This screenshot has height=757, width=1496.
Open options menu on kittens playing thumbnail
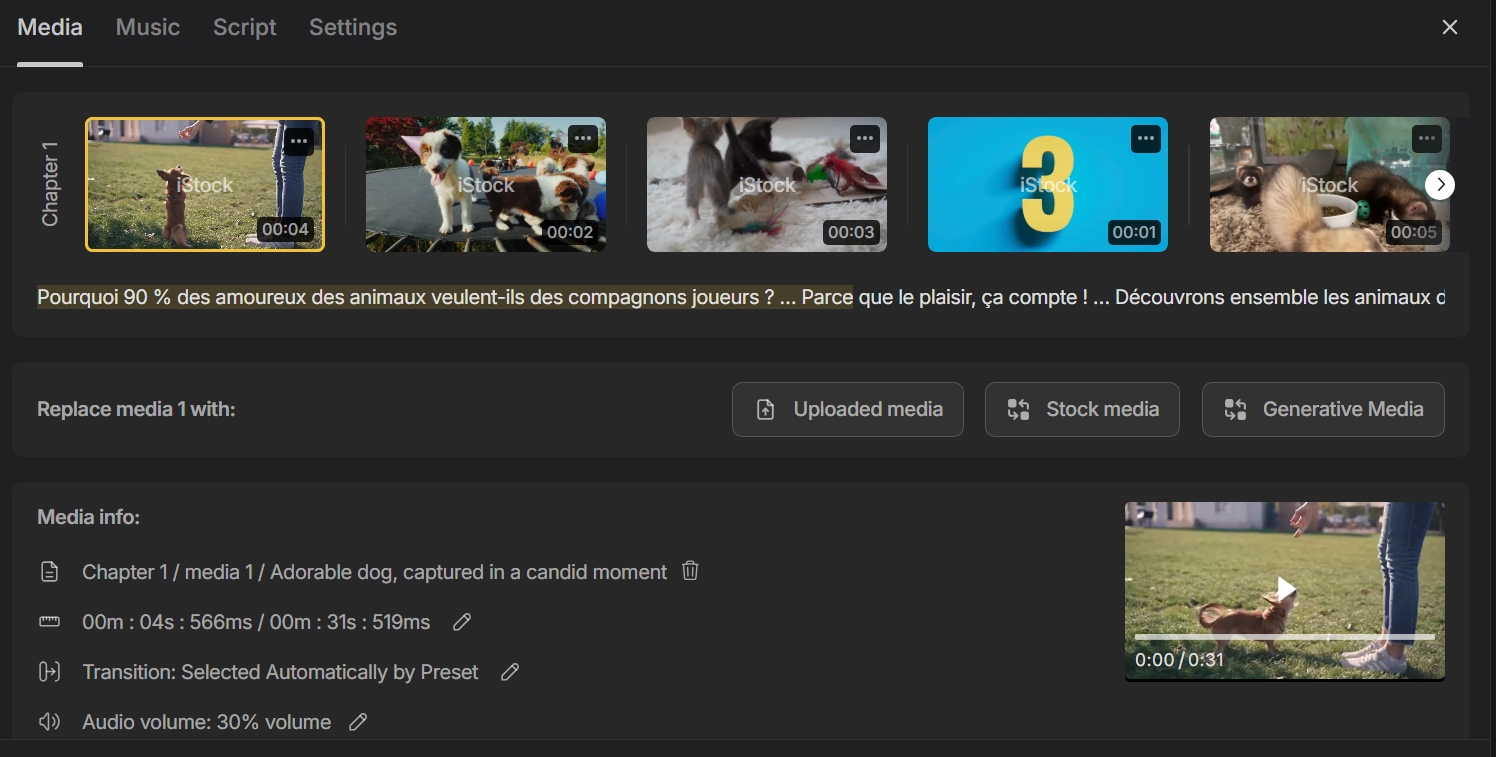(865, 139)
